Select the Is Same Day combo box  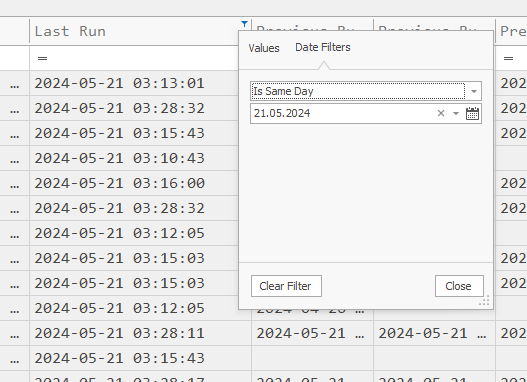(x=366, y=91)
